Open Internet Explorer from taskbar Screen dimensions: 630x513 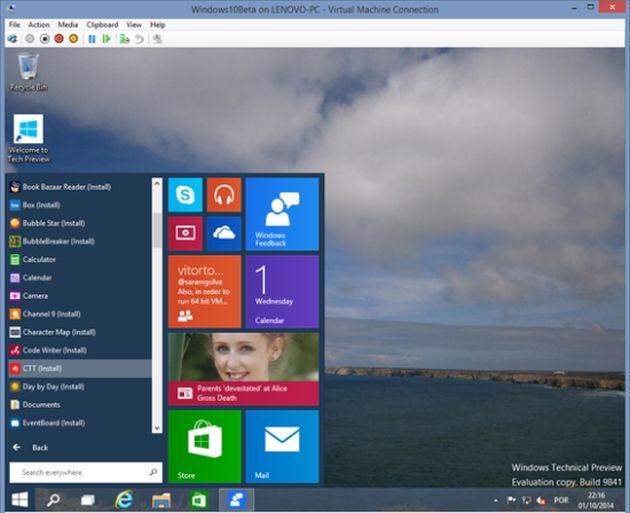pos(124,500)
